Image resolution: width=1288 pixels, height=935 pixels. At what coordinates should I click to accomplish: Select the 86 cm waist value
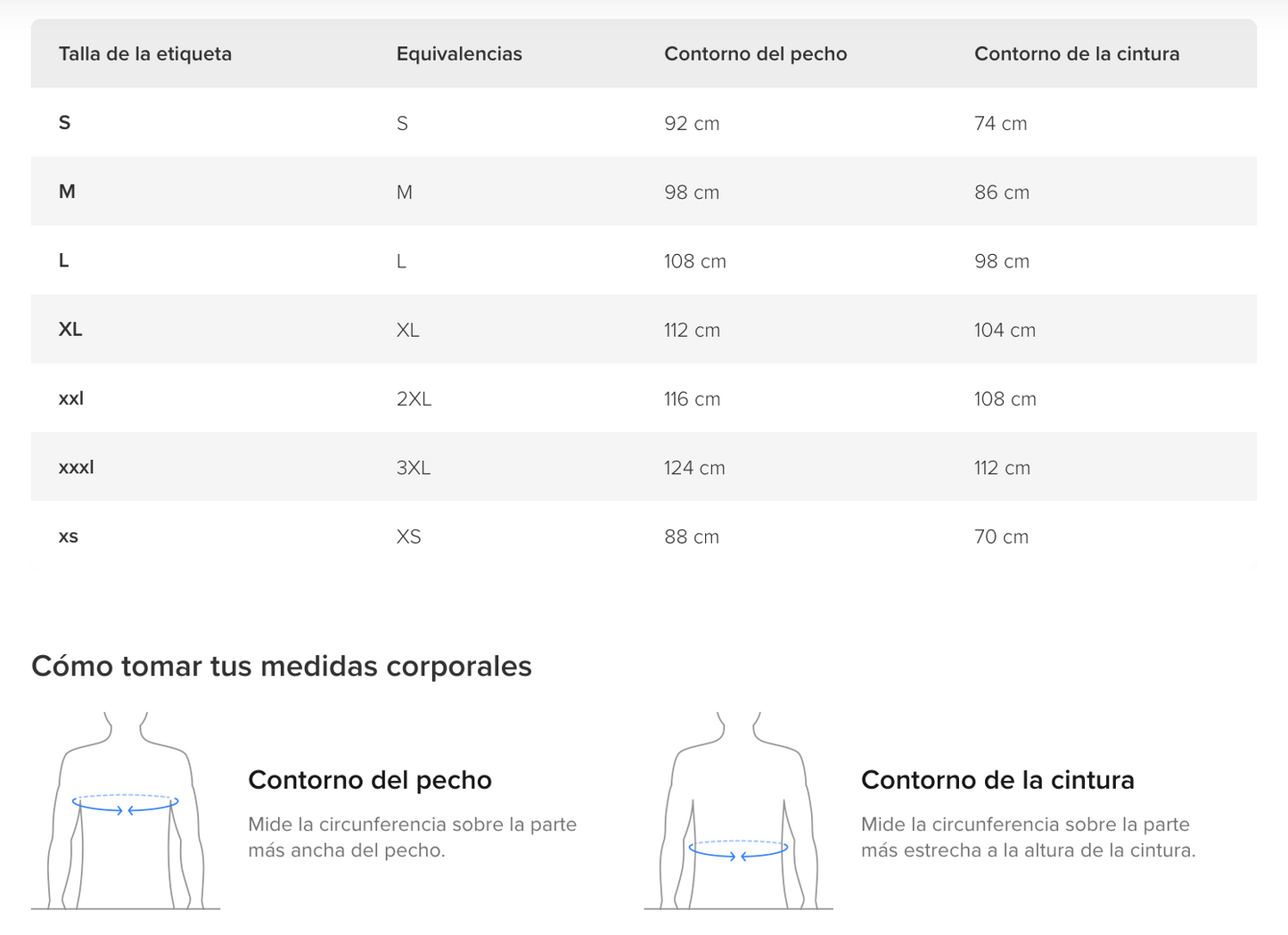click(1001, 193)
